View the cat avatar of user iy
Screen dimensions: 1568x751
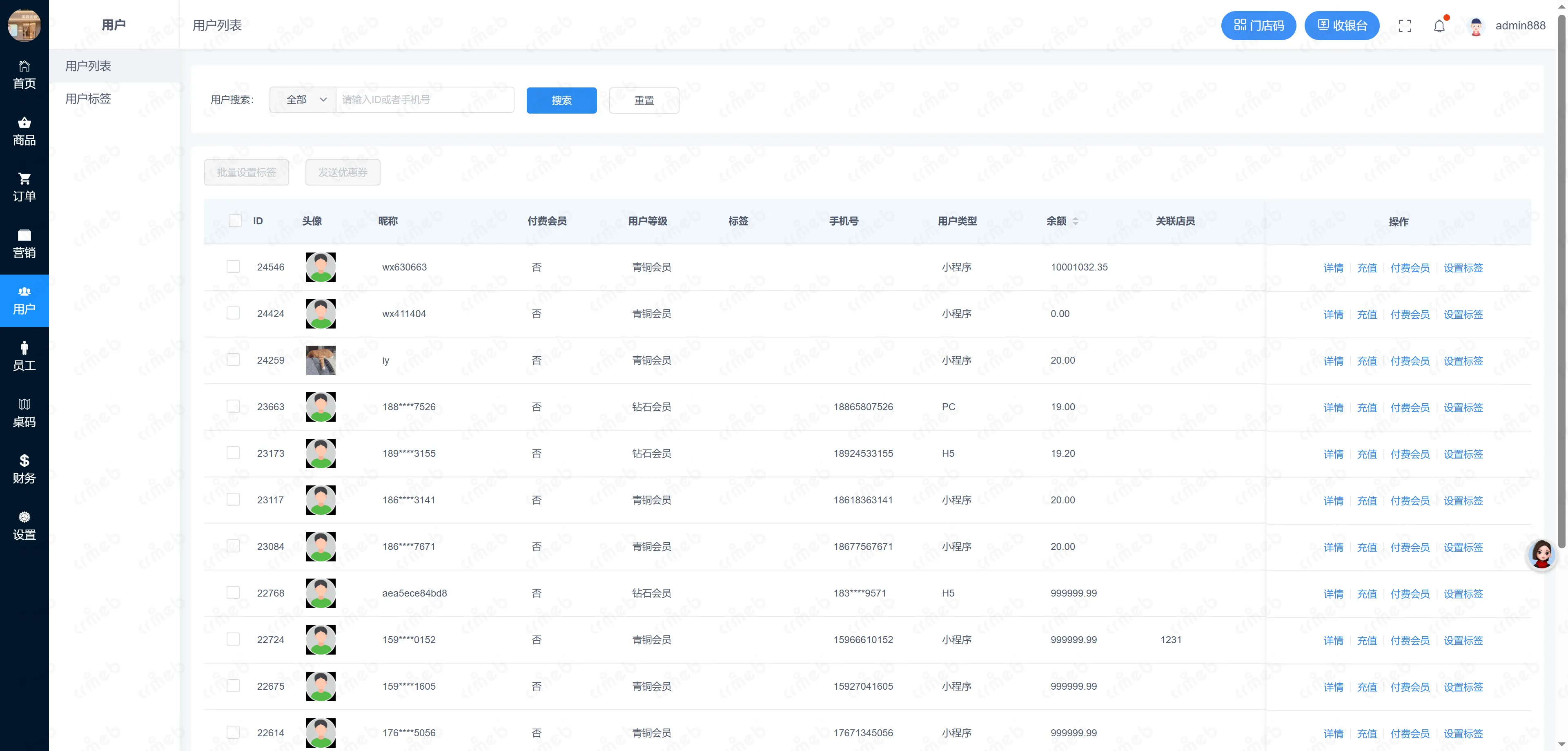point(321,360)
